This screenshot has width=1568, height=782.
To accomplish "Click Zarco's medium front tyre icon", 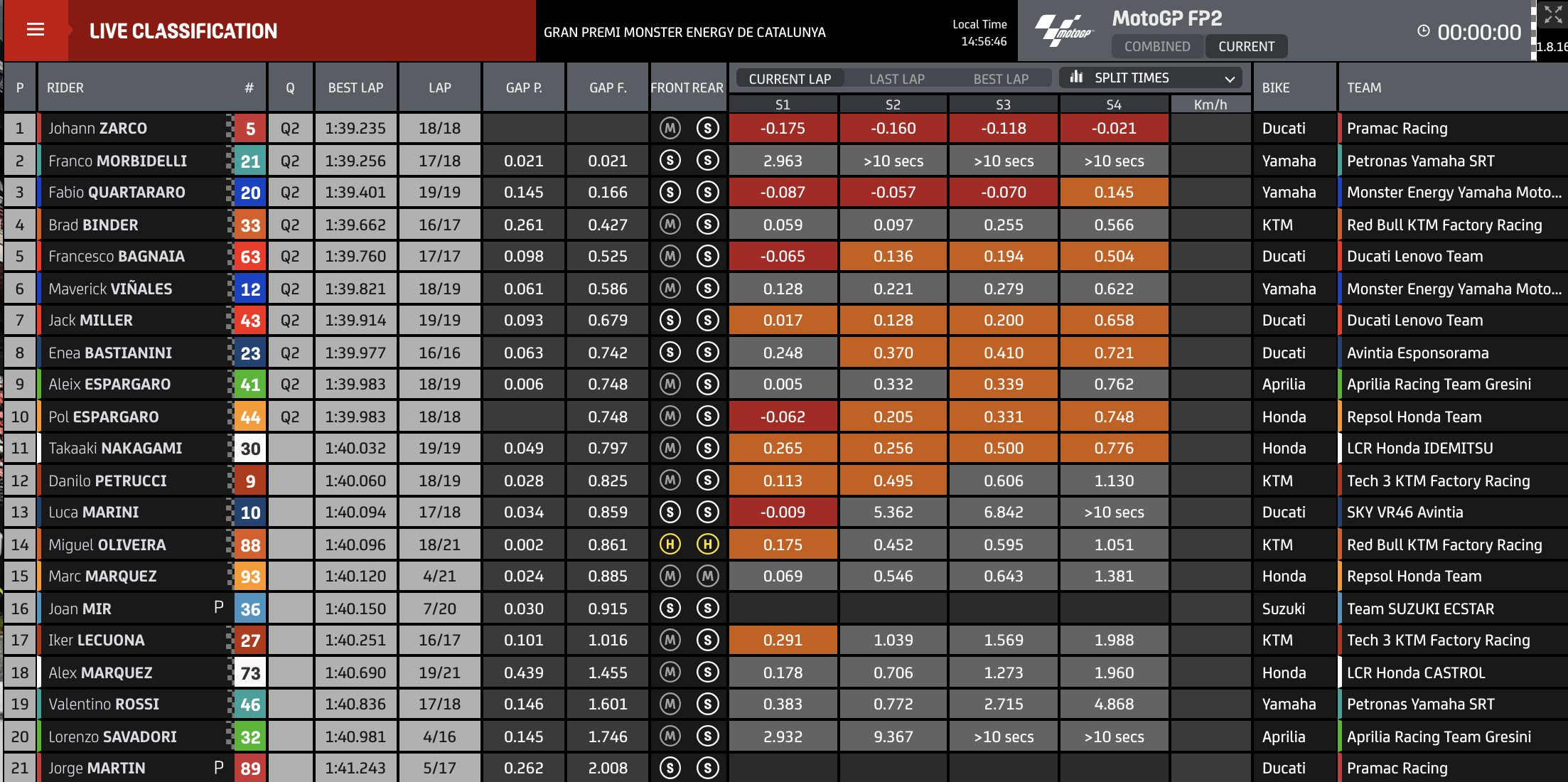I will click(670, 129).
